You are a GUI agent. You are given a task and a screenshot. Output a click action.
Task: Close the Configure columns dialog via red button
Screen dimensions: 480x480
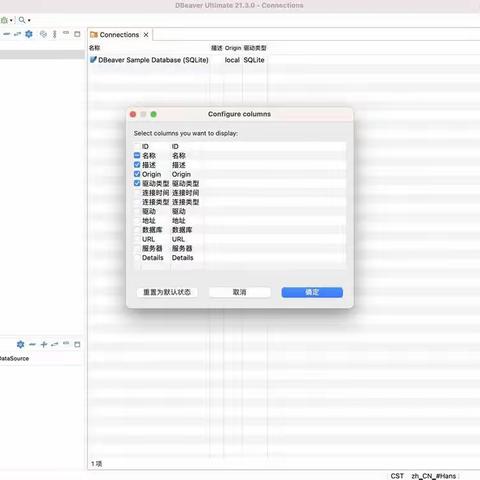tap(133, 114)
